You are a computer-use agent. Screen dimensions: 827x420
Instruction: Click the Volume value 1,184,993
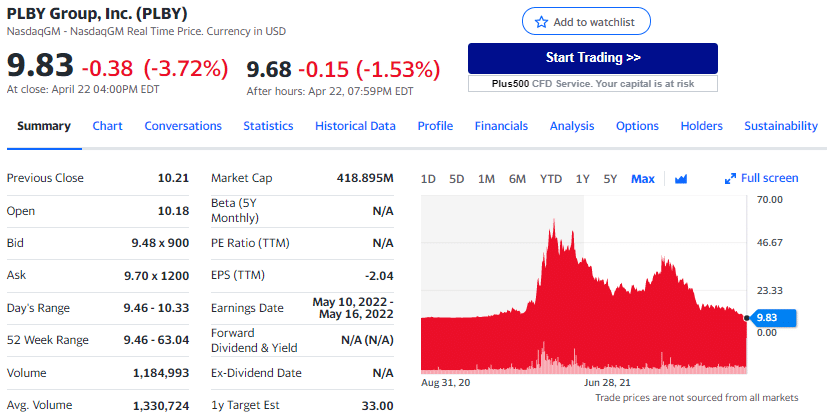tap(161, 373)
